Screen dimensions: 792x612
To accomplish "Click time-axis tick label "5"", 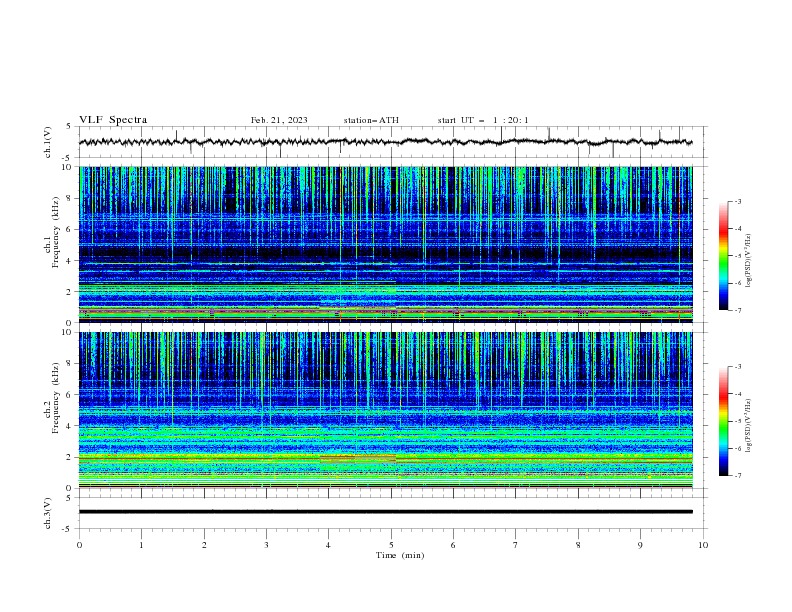I will [x=391, y=545].
